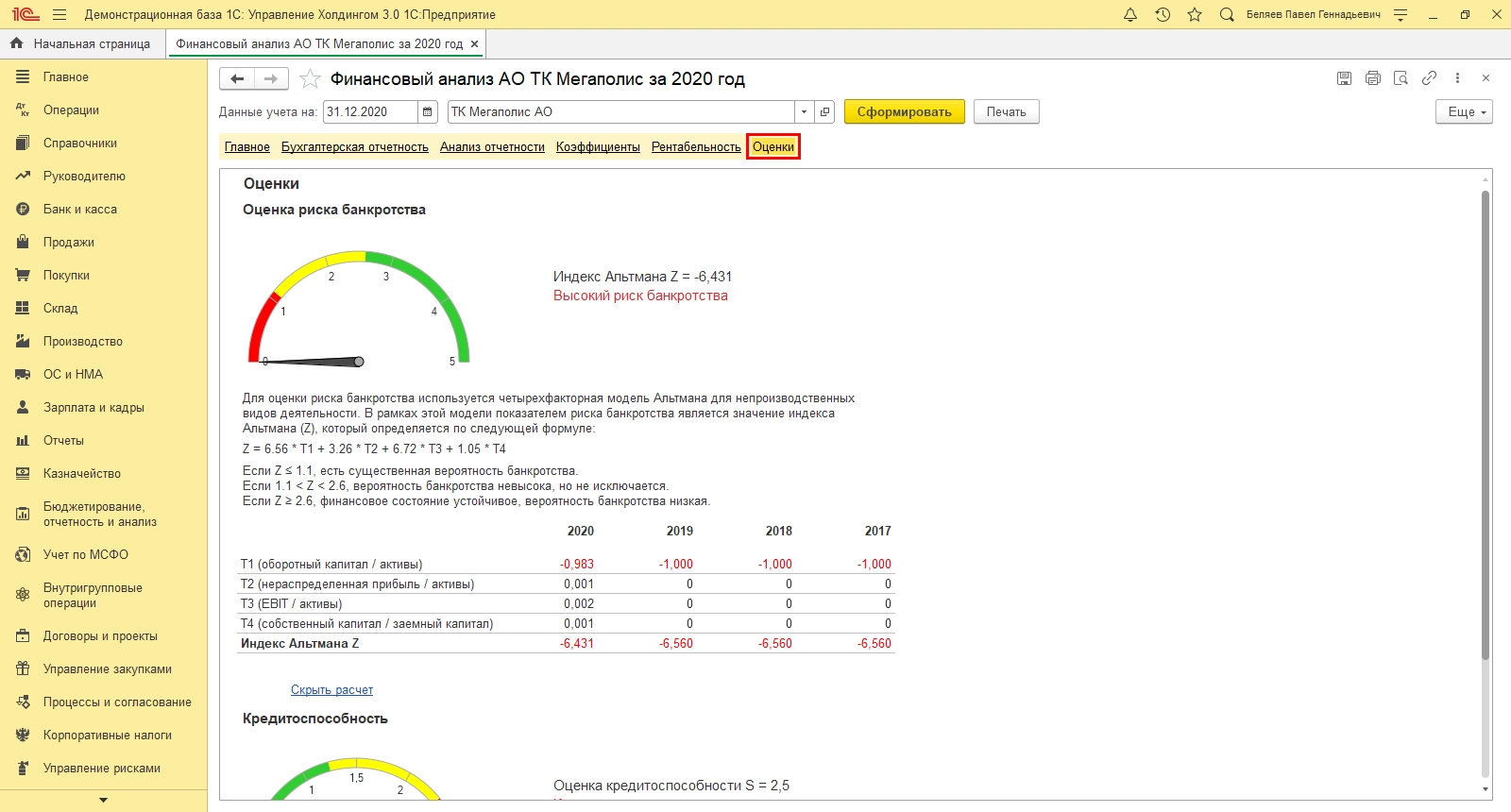Open the Справочники section in sidebar
This screenshot has height=812, width=1511.
click(104, 144)
